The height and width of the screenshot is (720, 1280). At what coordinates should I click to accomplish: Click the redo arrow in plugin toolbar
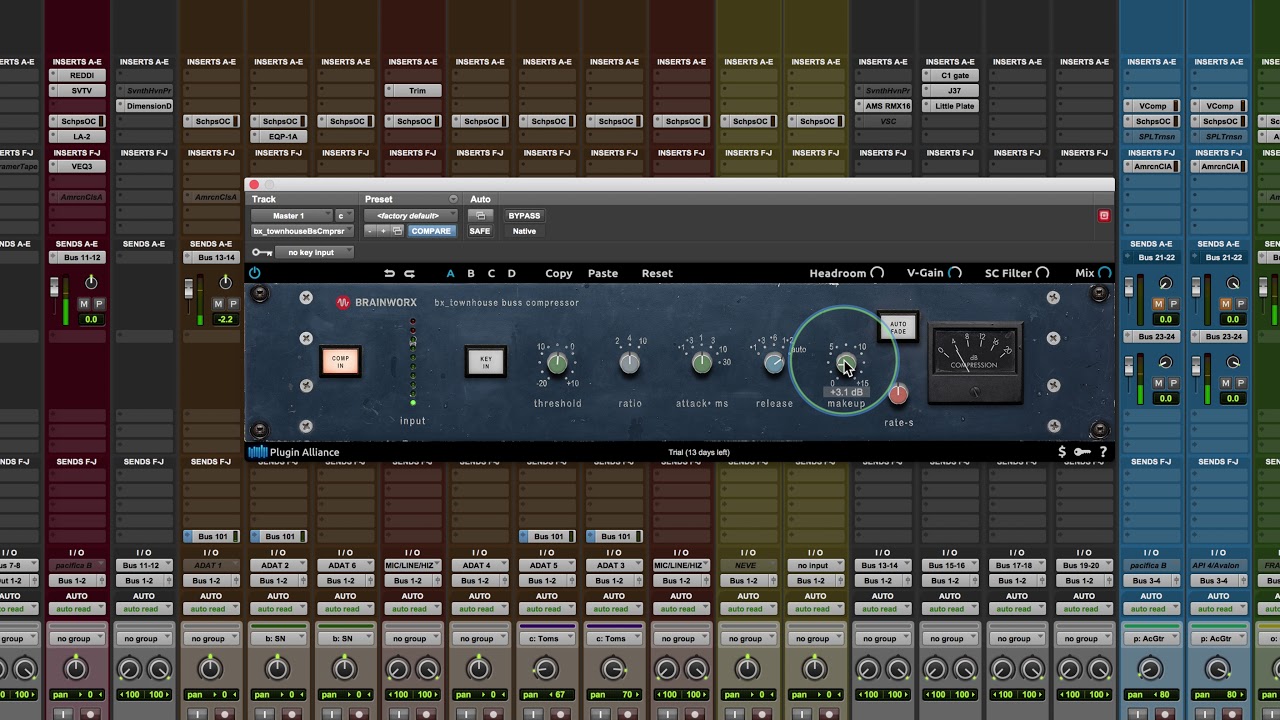click(x=410, y=273)
